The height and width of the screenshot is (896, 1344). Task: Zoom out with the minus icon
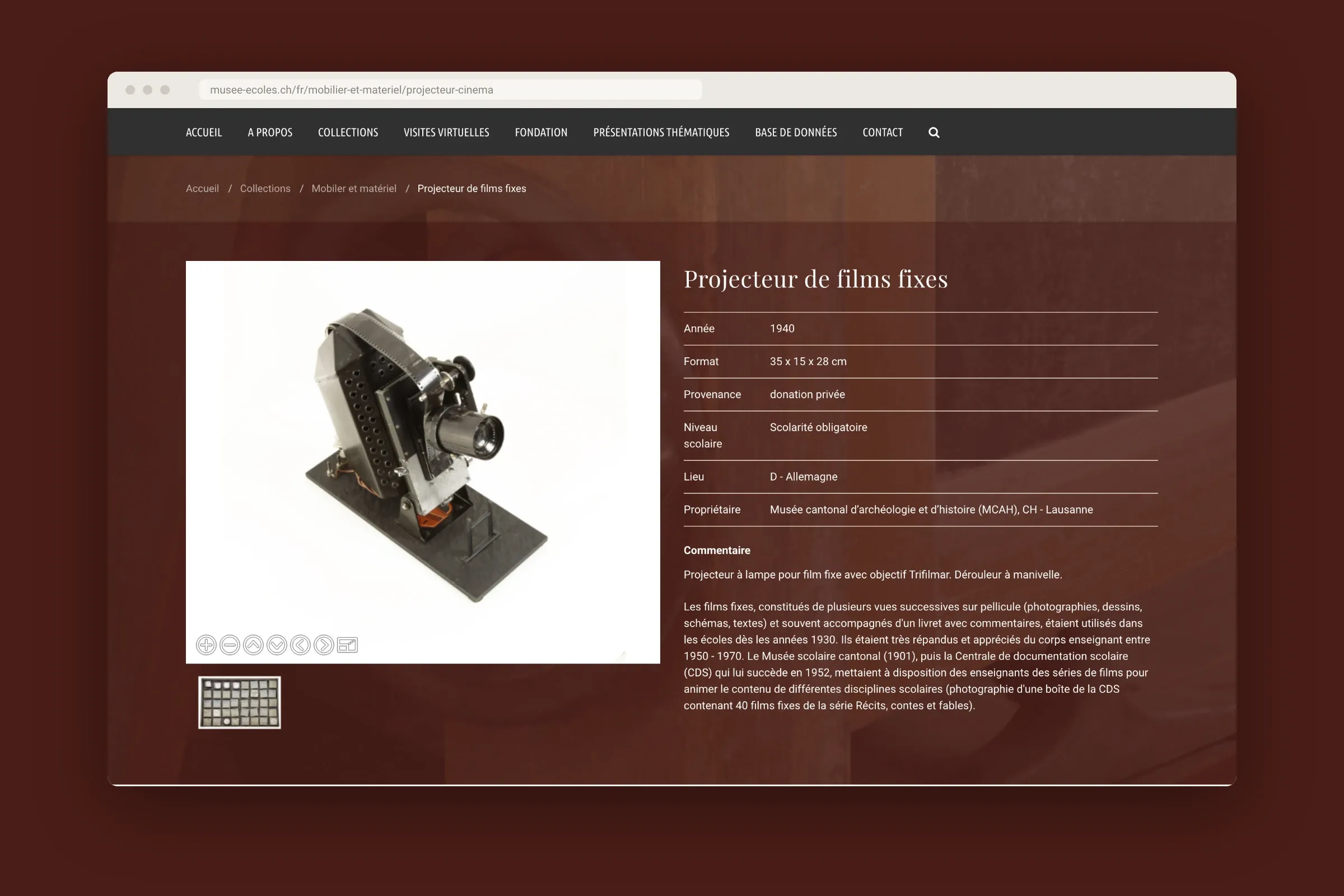[x=230, y=645]
